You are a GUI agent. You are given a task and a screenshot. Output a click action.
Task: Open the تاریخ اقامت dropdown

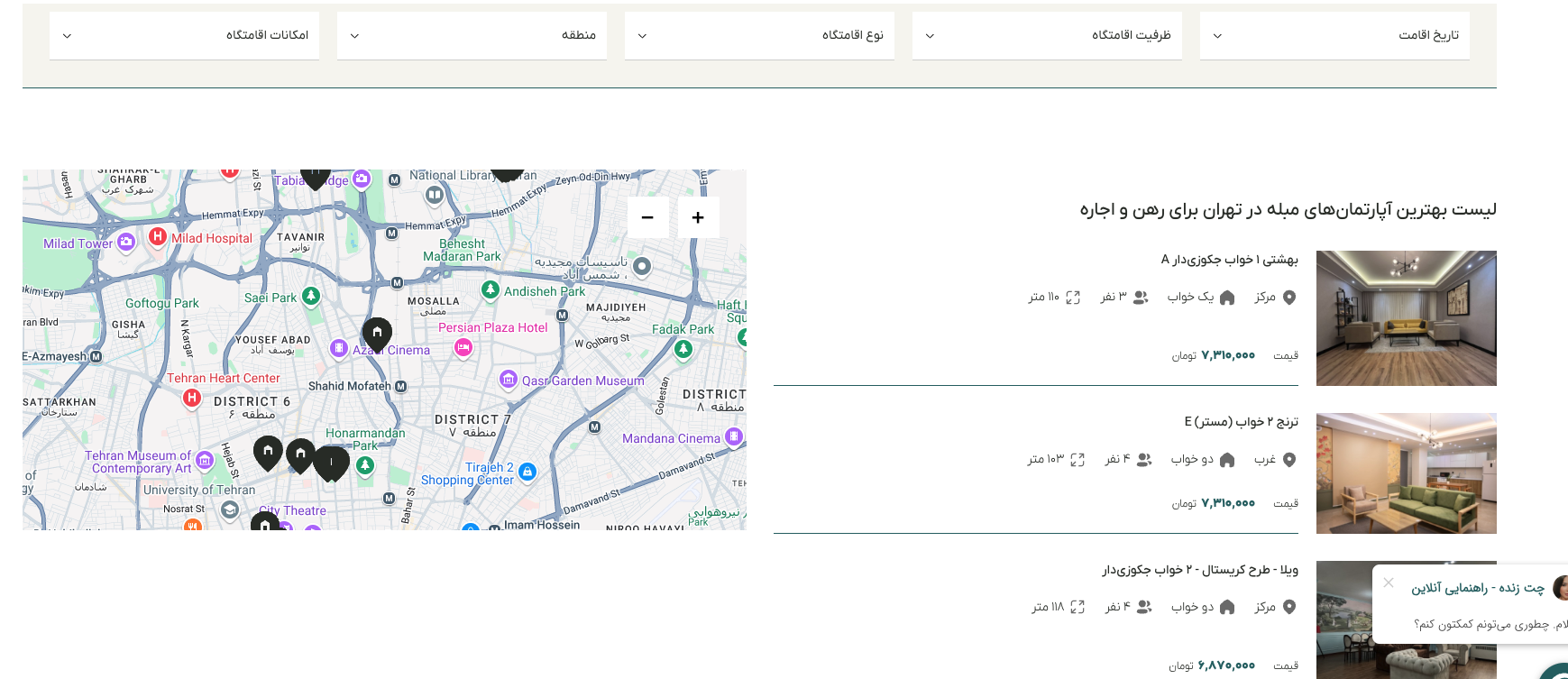pos(1334,35)
